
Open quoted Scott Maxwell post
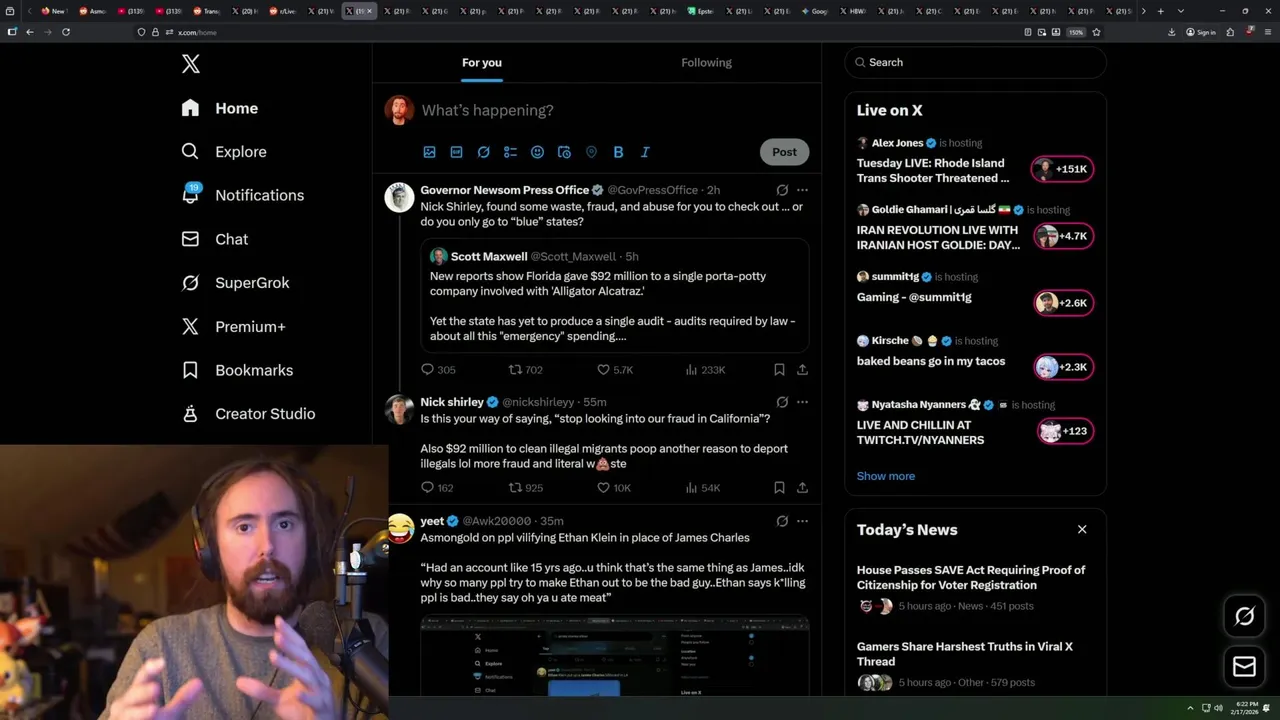[x=615, y=295]
